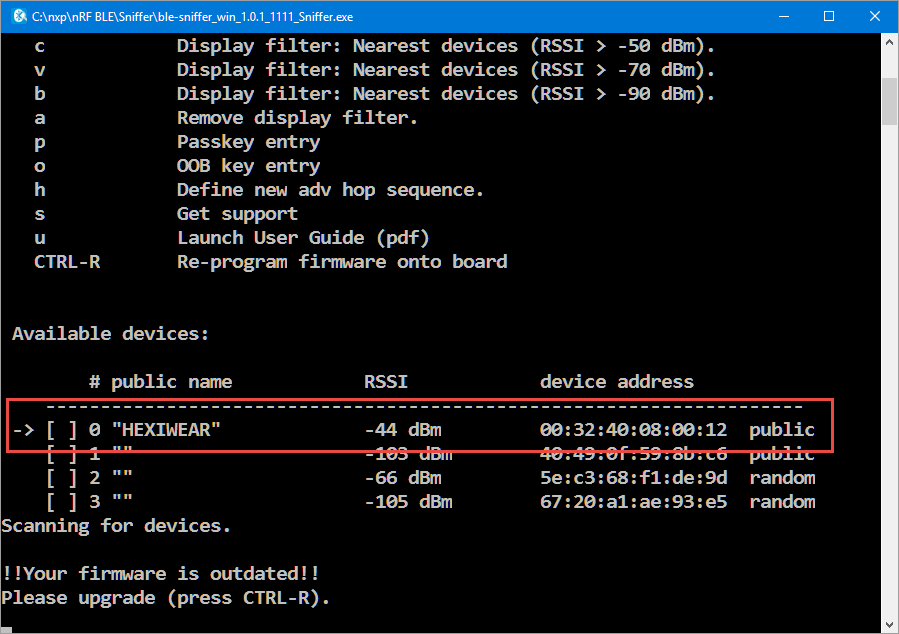899x634 pixels.
Task: Close the ble-sniffer console window
Action: click(x=875, y=17)
